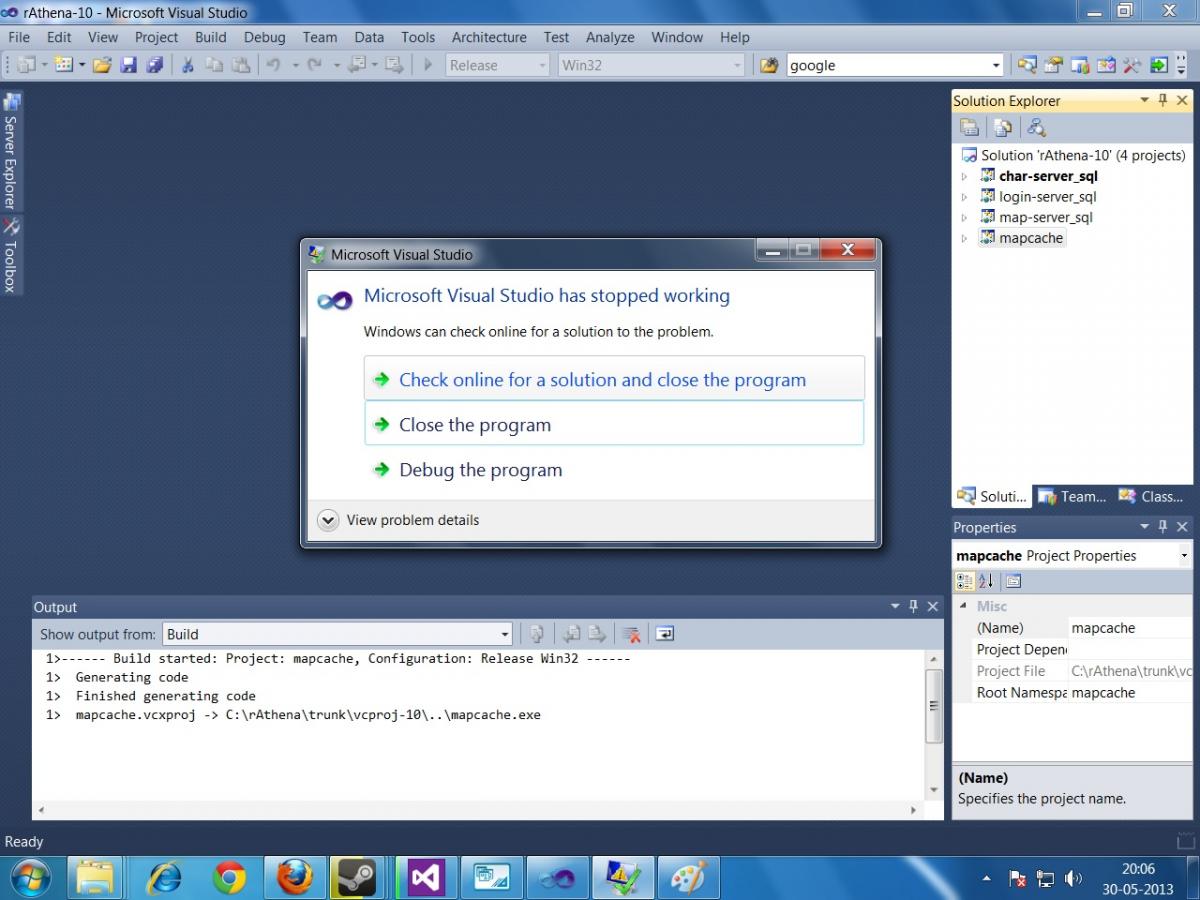Click the Windows Start button
This screenshot has width=1200, height=900.
(28, 878)
